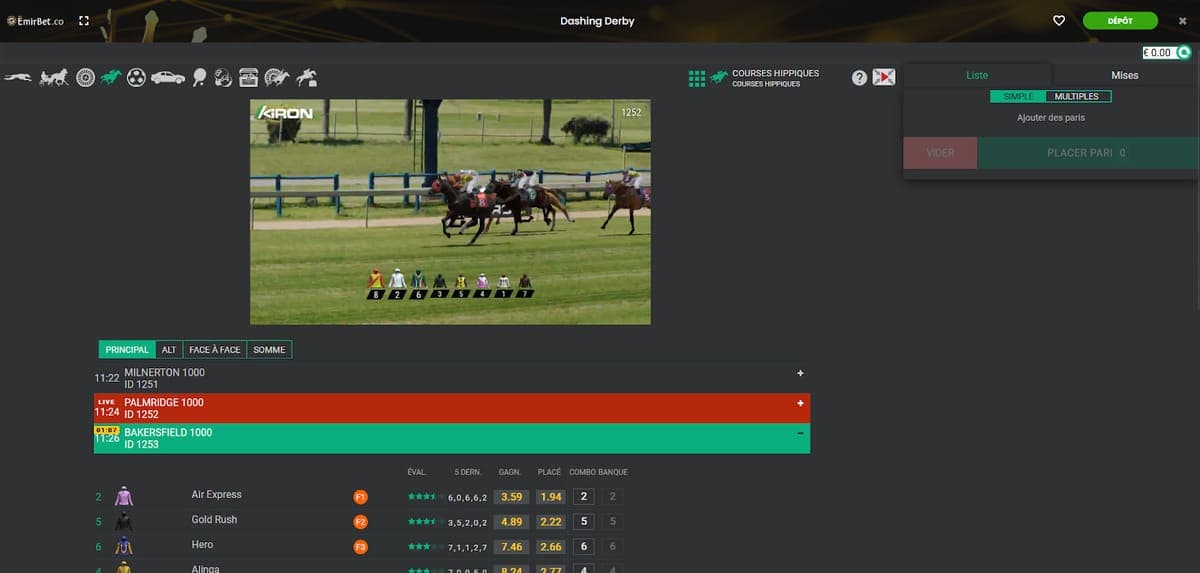Select Air Express place odds 1.94
The image size is (1200, 573).
coord(550,496)
